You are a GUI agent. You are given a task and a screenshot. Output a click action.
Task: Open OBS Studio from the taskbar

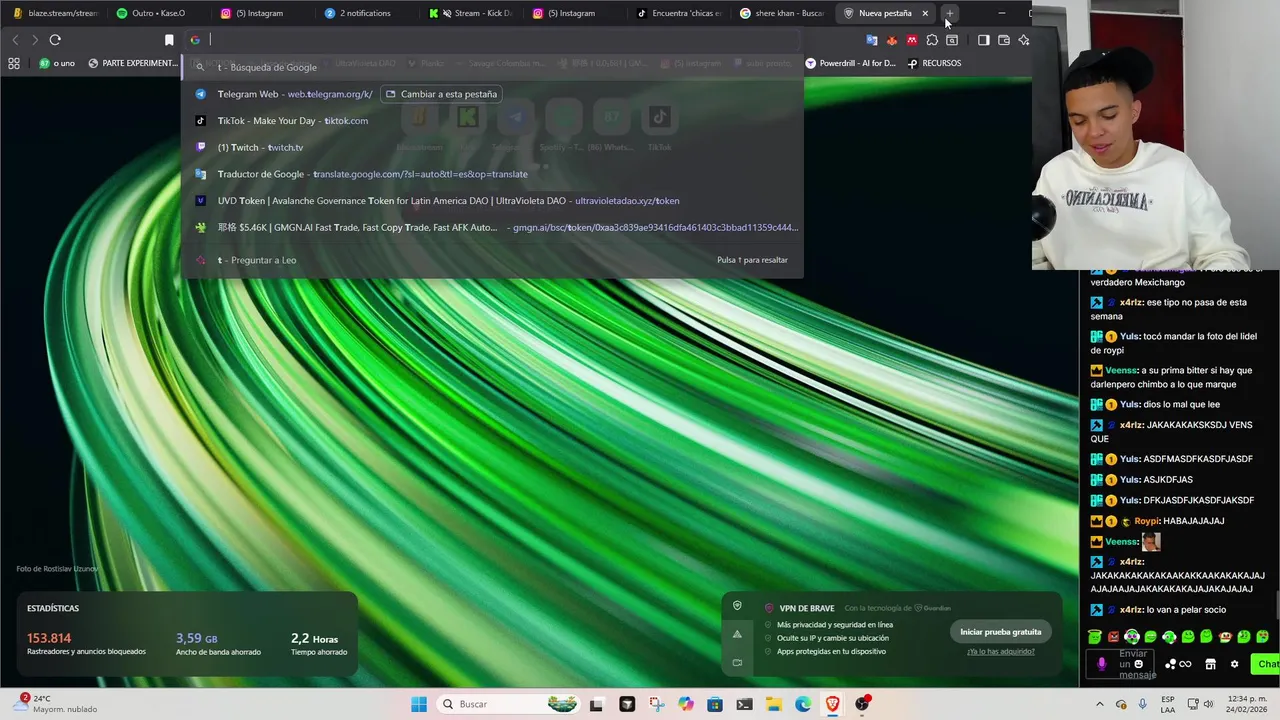click(861, 704)
